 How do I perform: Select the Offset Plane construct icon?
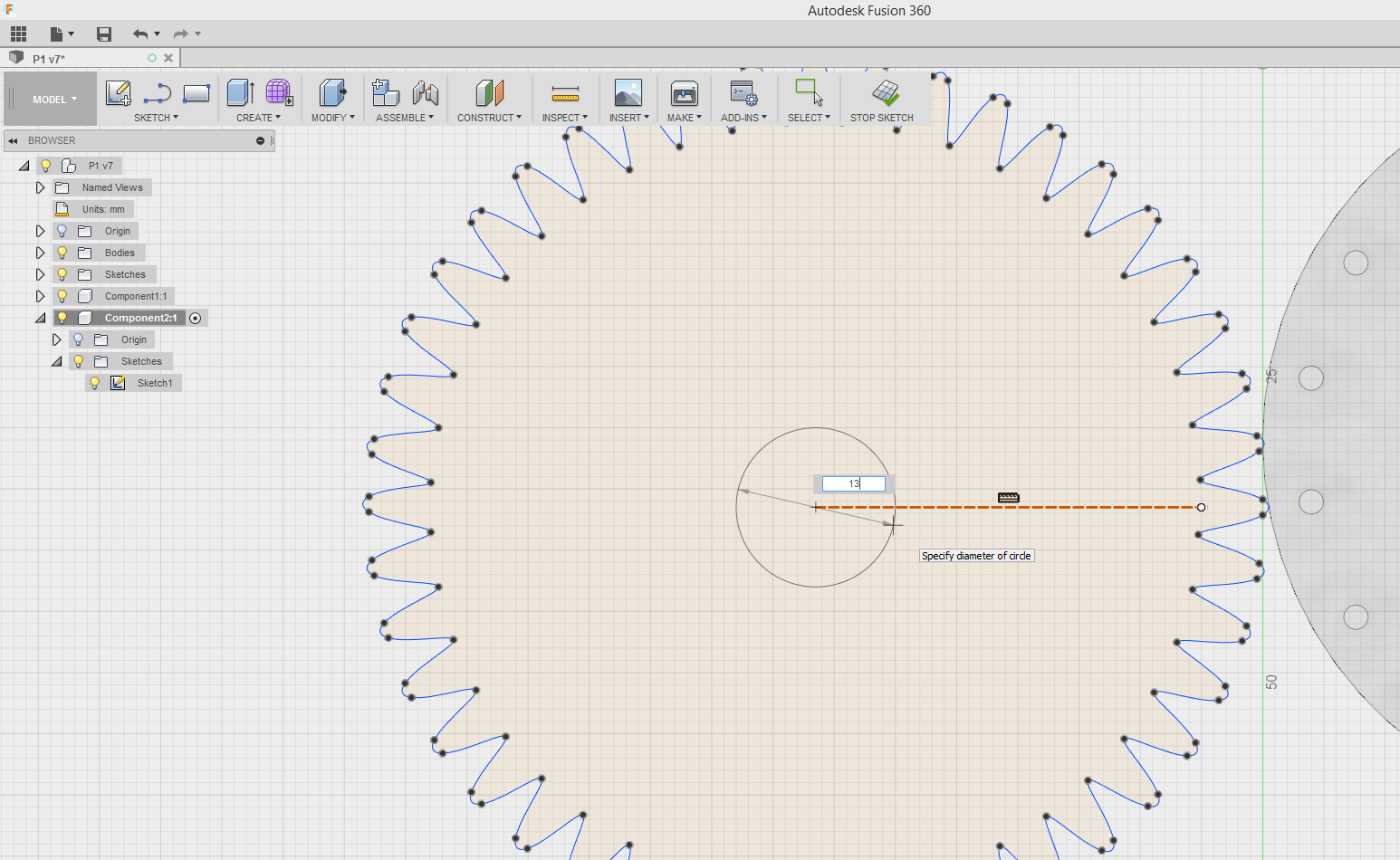[x=490, y=92]
